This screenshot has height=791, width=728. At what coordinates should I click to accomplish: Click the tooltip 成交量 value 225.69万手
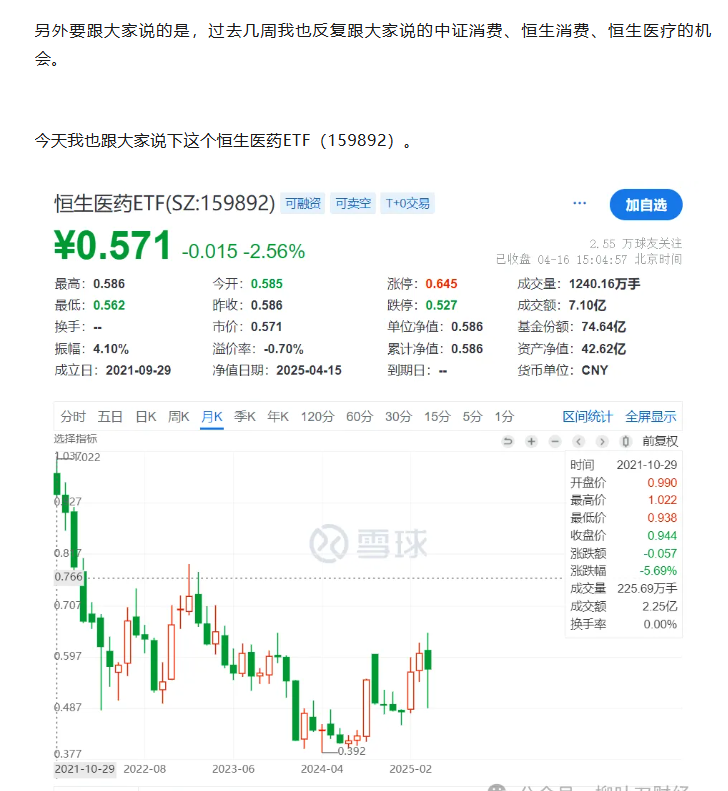point(647,589)
